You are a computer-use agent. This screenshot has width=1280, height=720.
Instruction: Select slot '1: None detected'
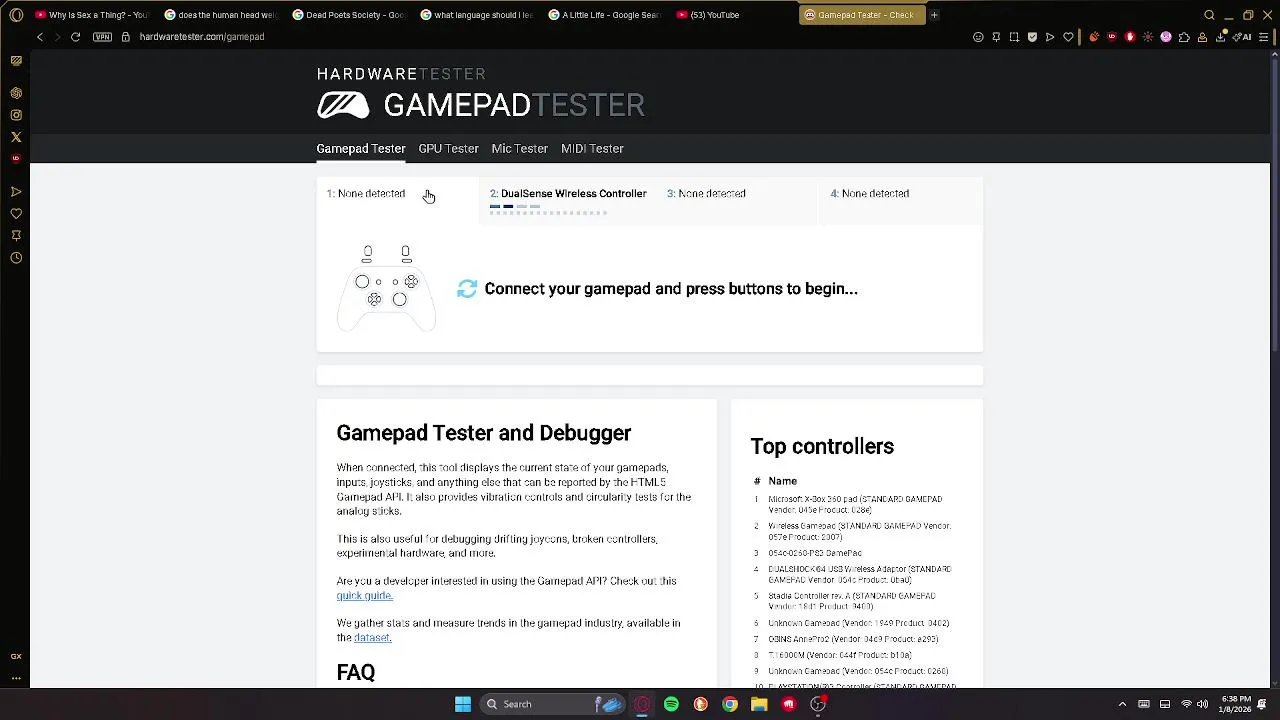397,200
